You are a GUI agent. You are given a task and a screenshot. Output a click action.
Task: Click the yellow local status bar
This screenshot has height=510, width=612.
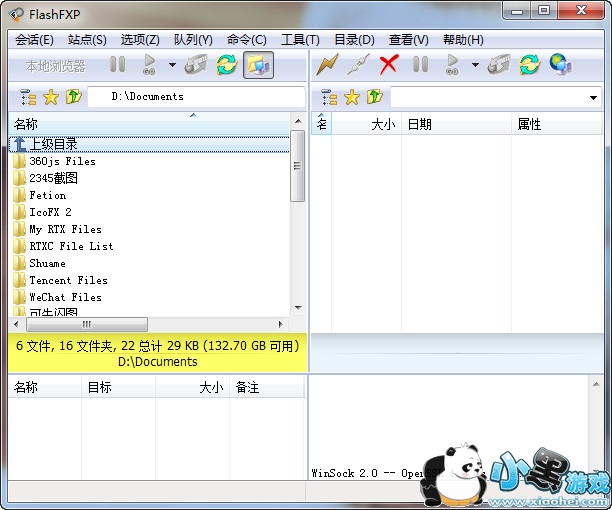158,353
